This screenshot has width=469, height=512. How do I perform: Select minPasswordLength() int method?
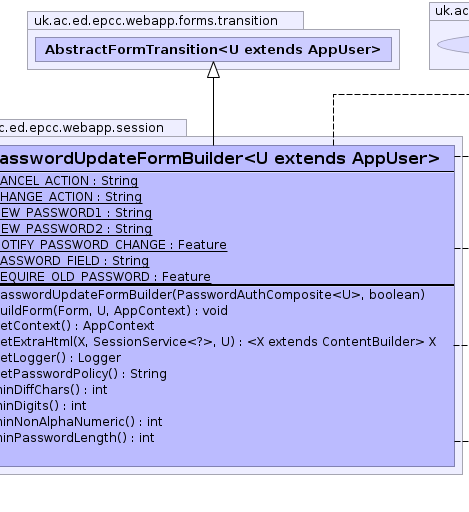77,438
